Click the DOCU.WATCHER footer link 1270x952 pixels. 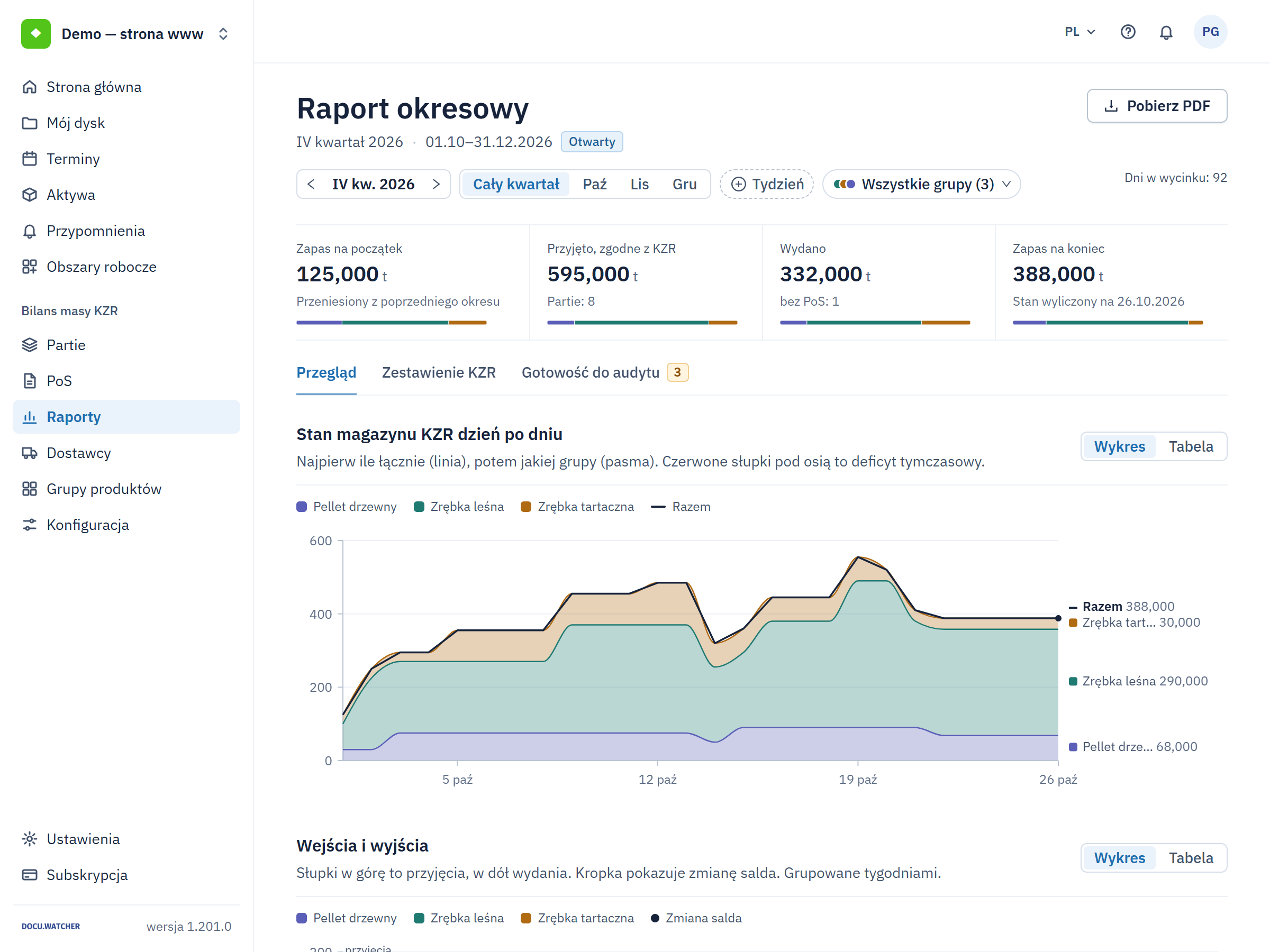pos(50,926)
